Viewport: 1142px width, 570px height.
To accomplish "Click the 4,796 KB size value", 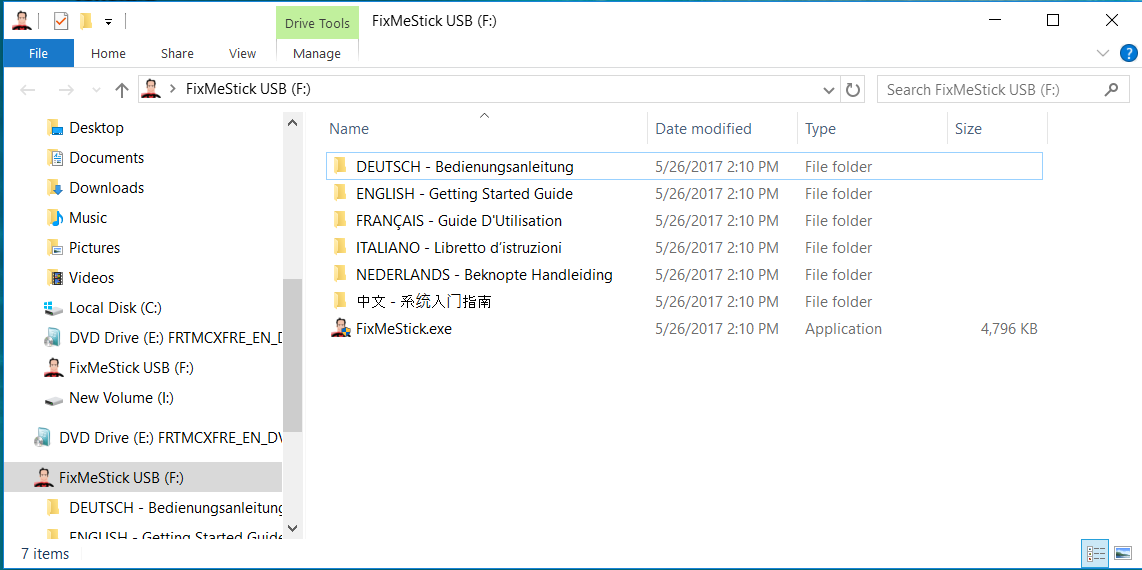I will point(1009,329).
